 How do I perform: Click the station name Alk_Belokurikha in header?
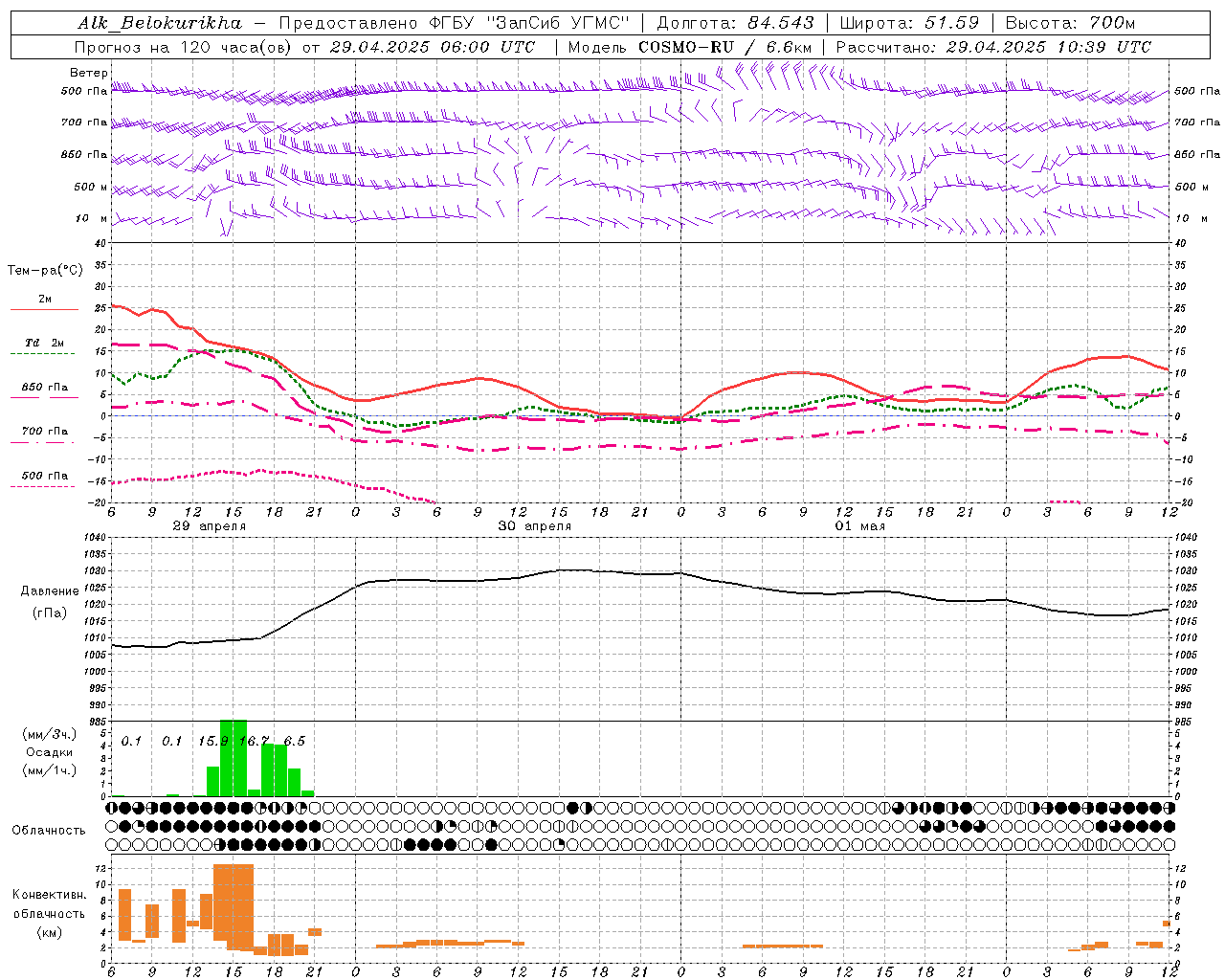(159, 23)
